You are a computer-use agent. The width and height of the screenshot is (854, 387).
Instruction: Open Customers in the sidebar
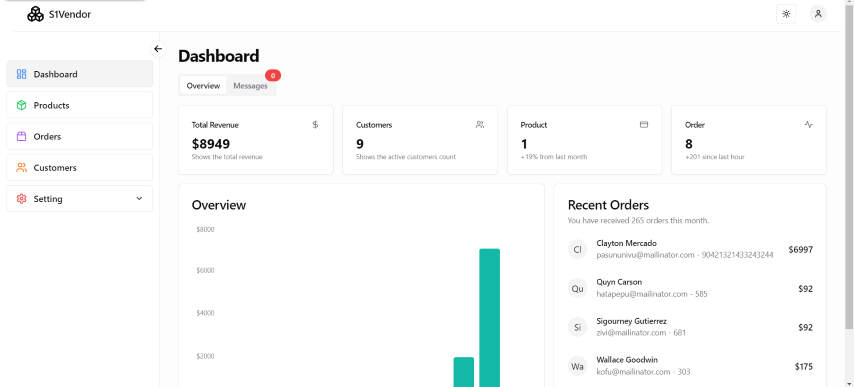point(80,168)
